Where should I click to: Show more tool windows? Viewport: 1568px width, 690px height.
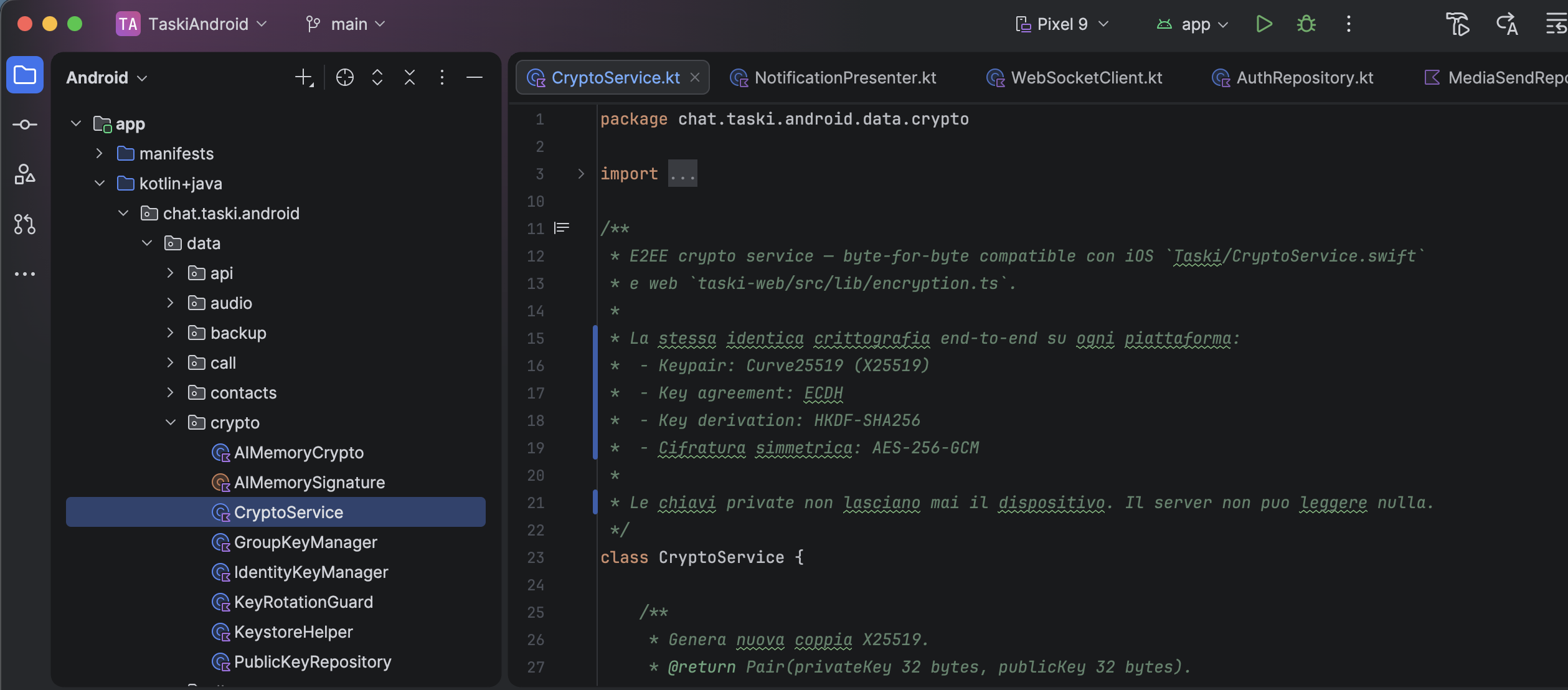tap(25, 274)
